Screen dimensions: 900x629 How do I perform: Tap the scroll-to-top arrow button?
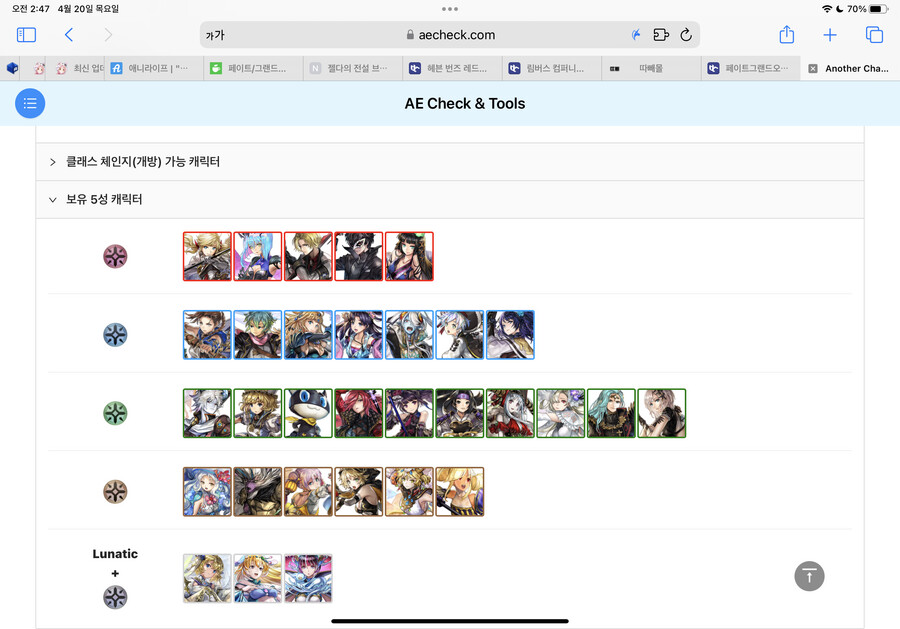(809, 576)
